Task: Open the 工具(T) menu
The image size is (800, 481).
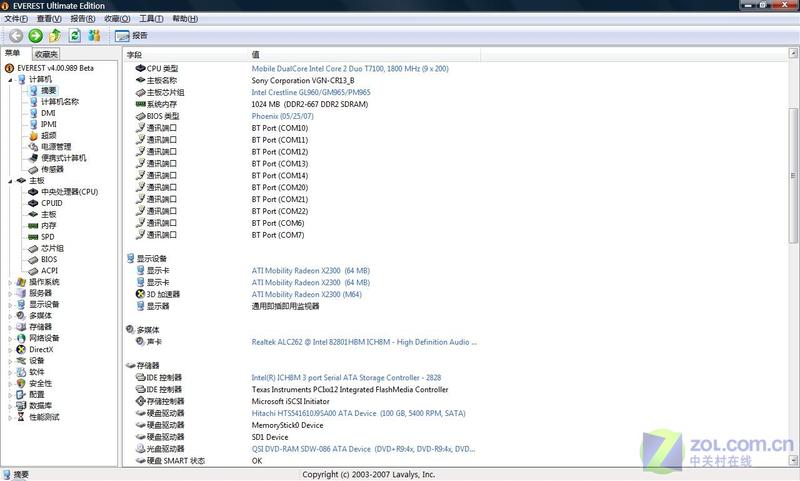Action: click(x=151, y=19)
